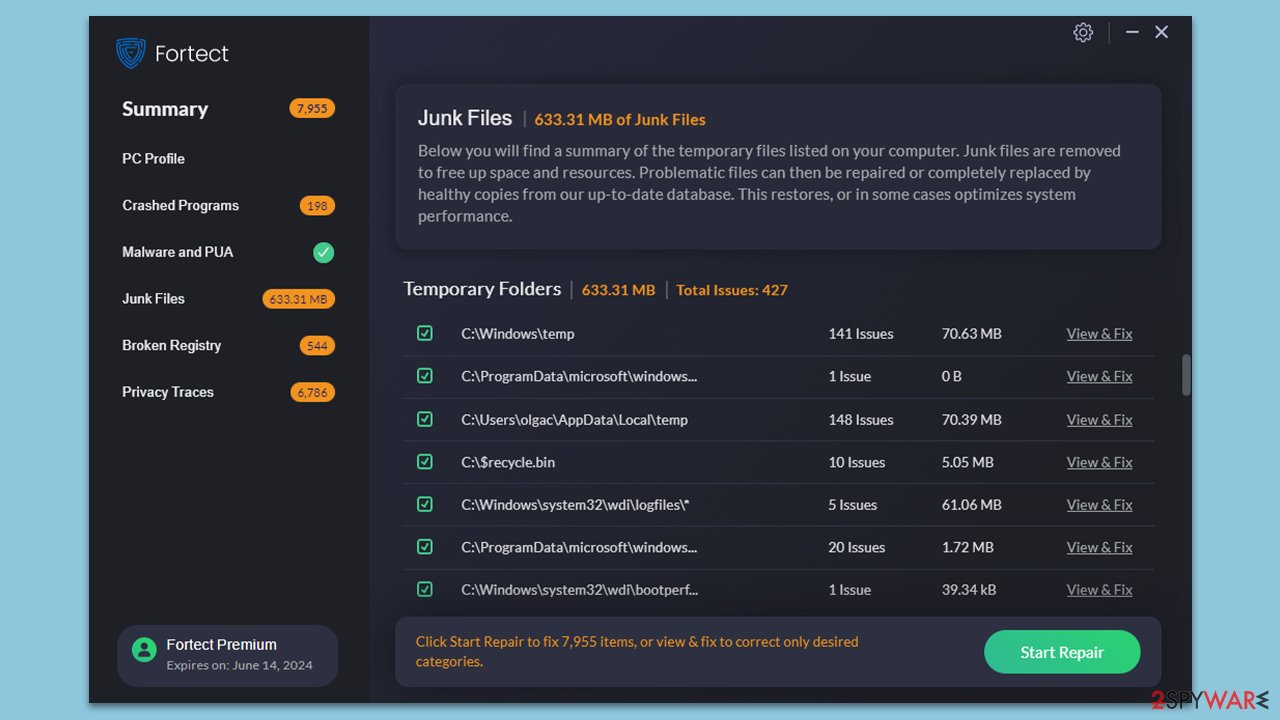The width and height of the screenshot is (1280, 720).
Task: Click '148 Issues' count cell
Action: pyautogui.click(x=861, y=419)
